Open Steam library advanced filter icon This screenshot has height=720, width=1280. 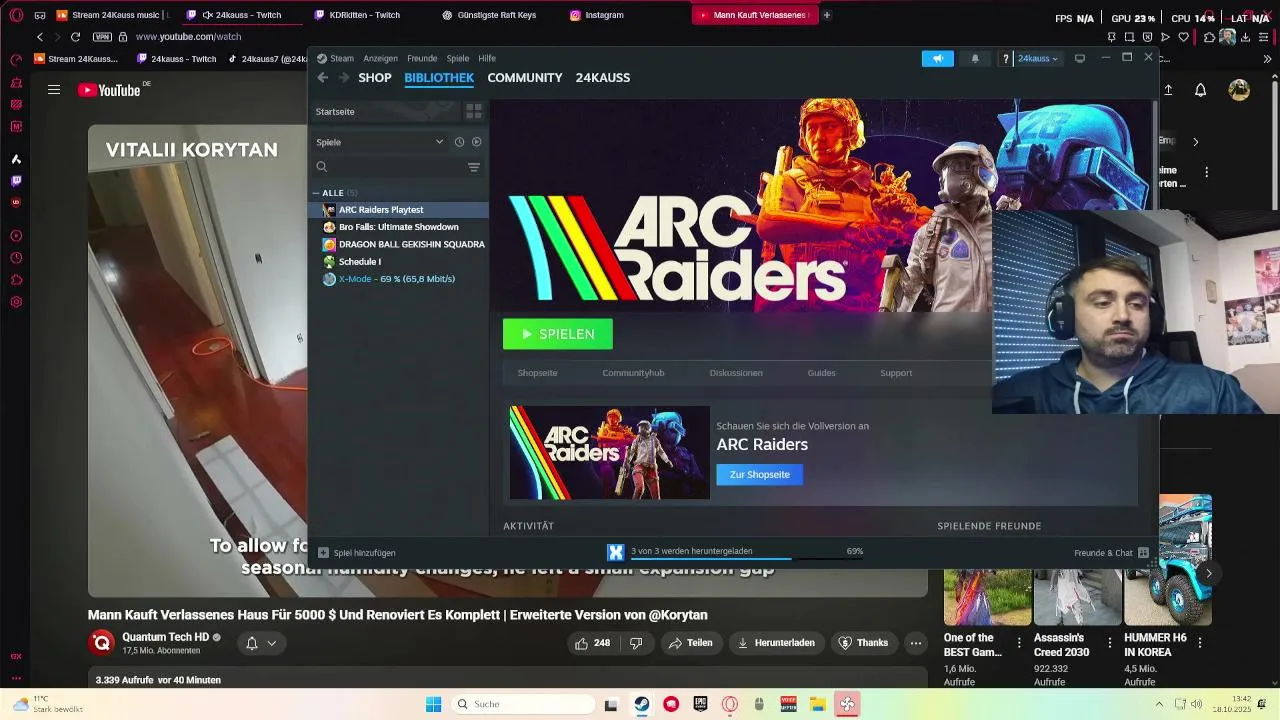click(x=474, y=167)
